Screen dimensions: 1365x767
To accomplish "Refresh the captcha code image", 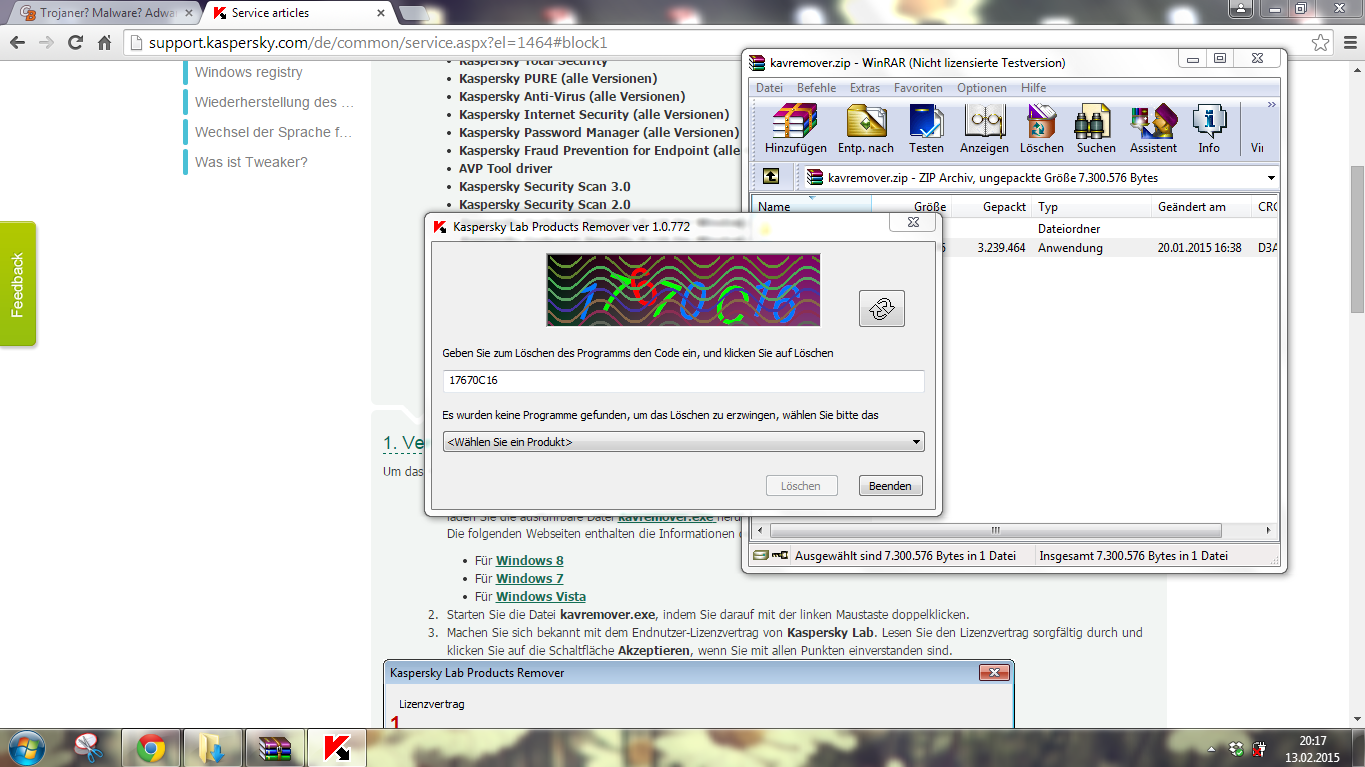I will click(x=881, y=309).
